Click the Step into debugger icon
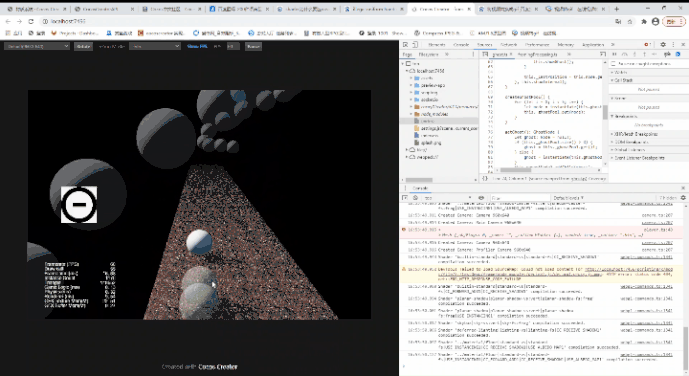 [635, 54]
